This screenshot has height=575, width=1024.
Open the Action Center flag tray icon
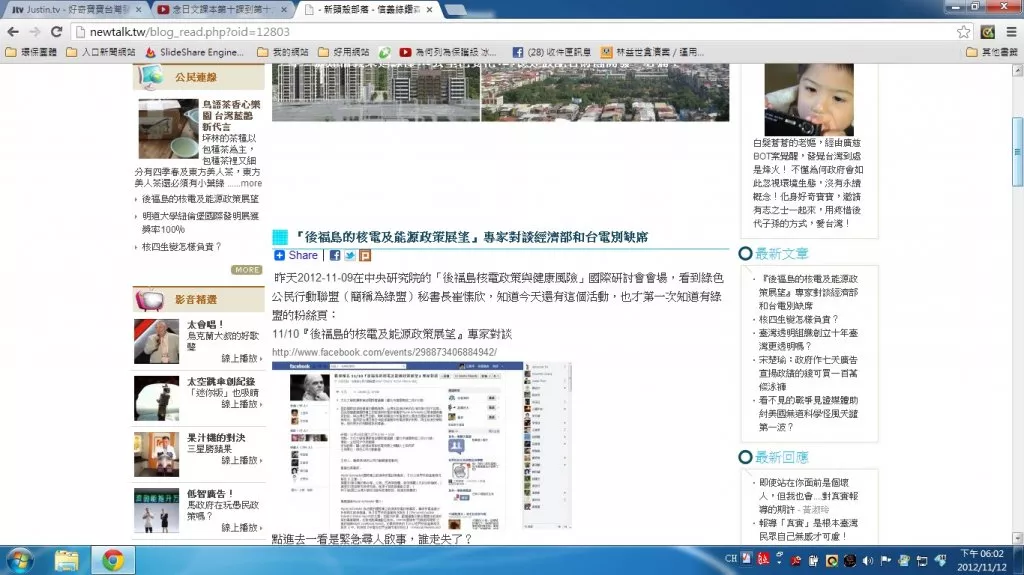(886, 561)
